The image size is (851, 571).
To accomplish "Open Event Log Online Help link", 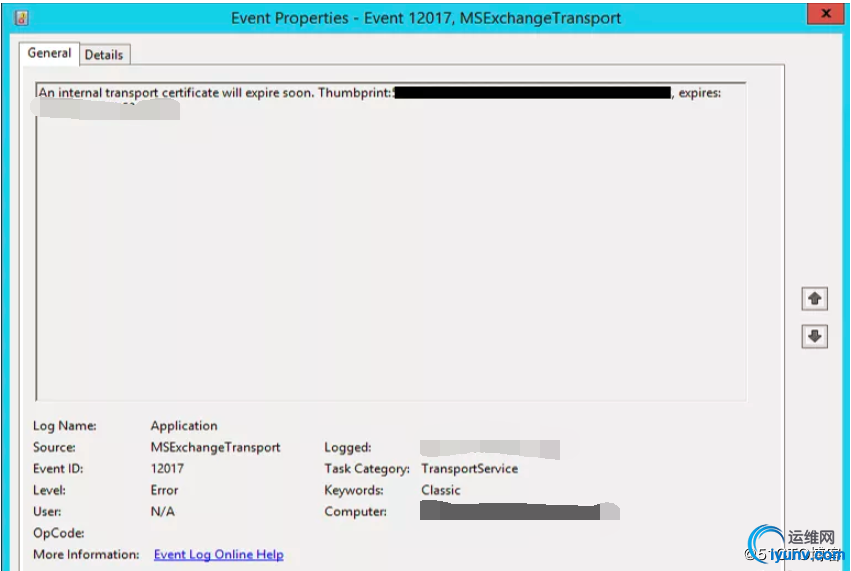I will (x=219, y=554).
